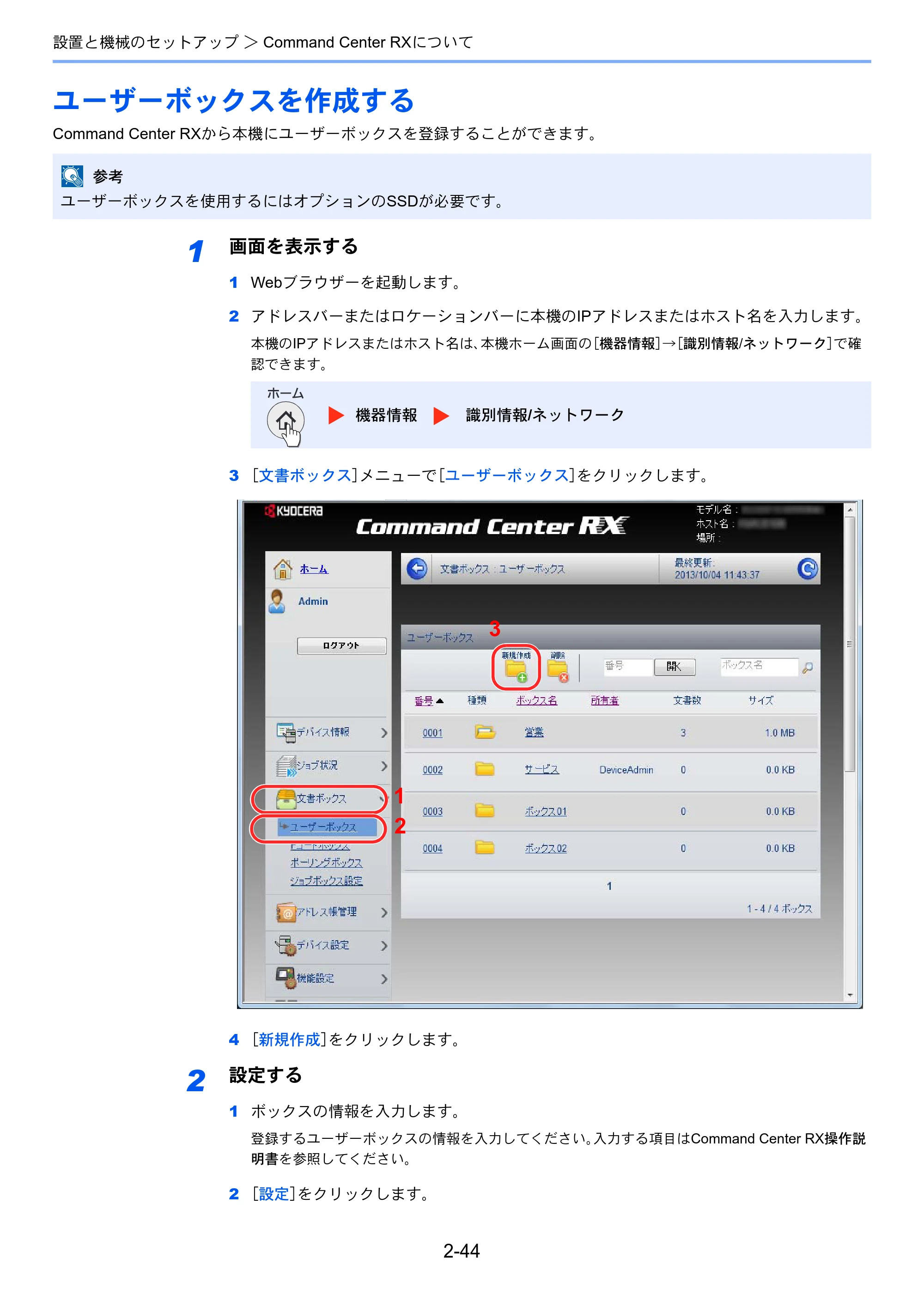924x1307 pixels.
Task: Open box number 0003 link
Action: tap(432, 811)
